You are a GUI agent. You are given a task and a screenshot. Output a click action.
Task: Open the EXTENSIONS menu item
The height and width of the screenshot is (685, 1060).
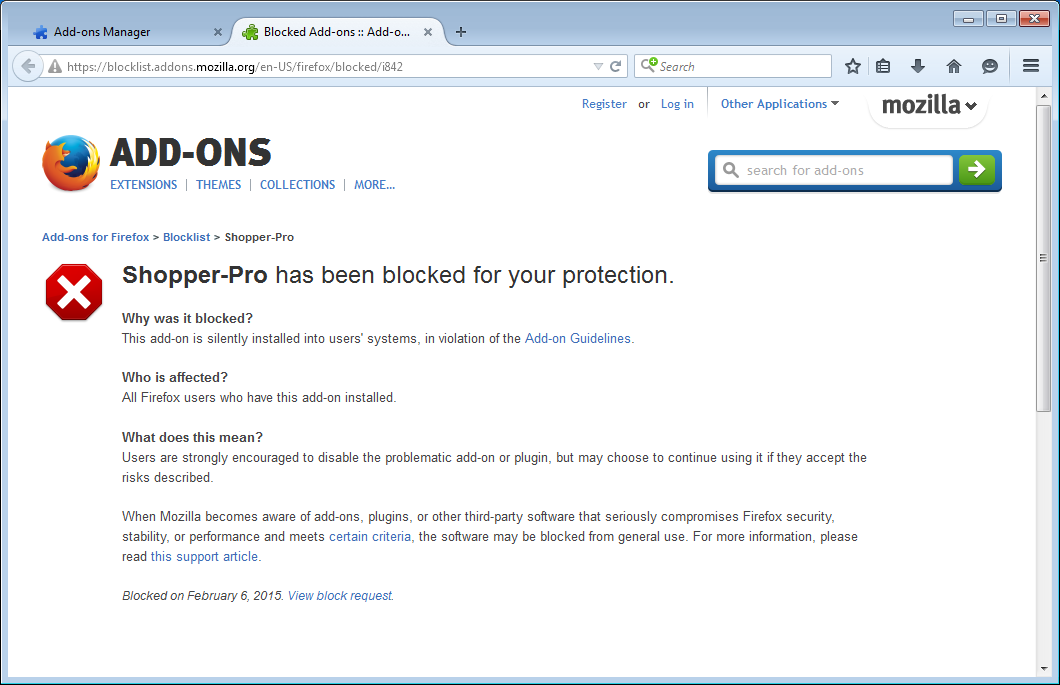tap(143, 185)
